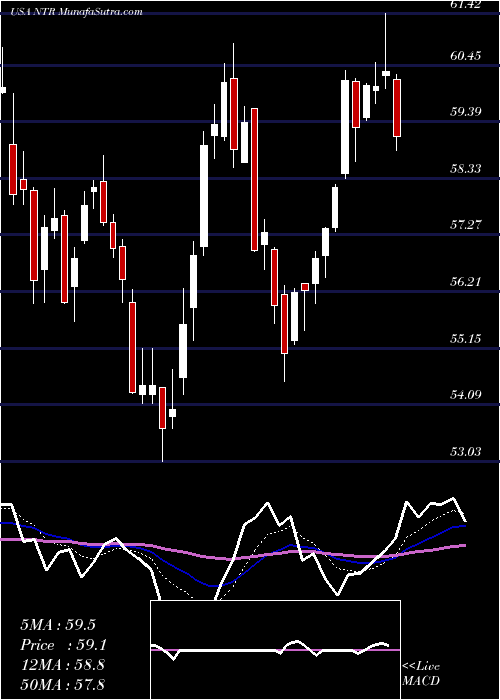Click the 60.45 price axis label
500x700 pixels.
(467, 56)
